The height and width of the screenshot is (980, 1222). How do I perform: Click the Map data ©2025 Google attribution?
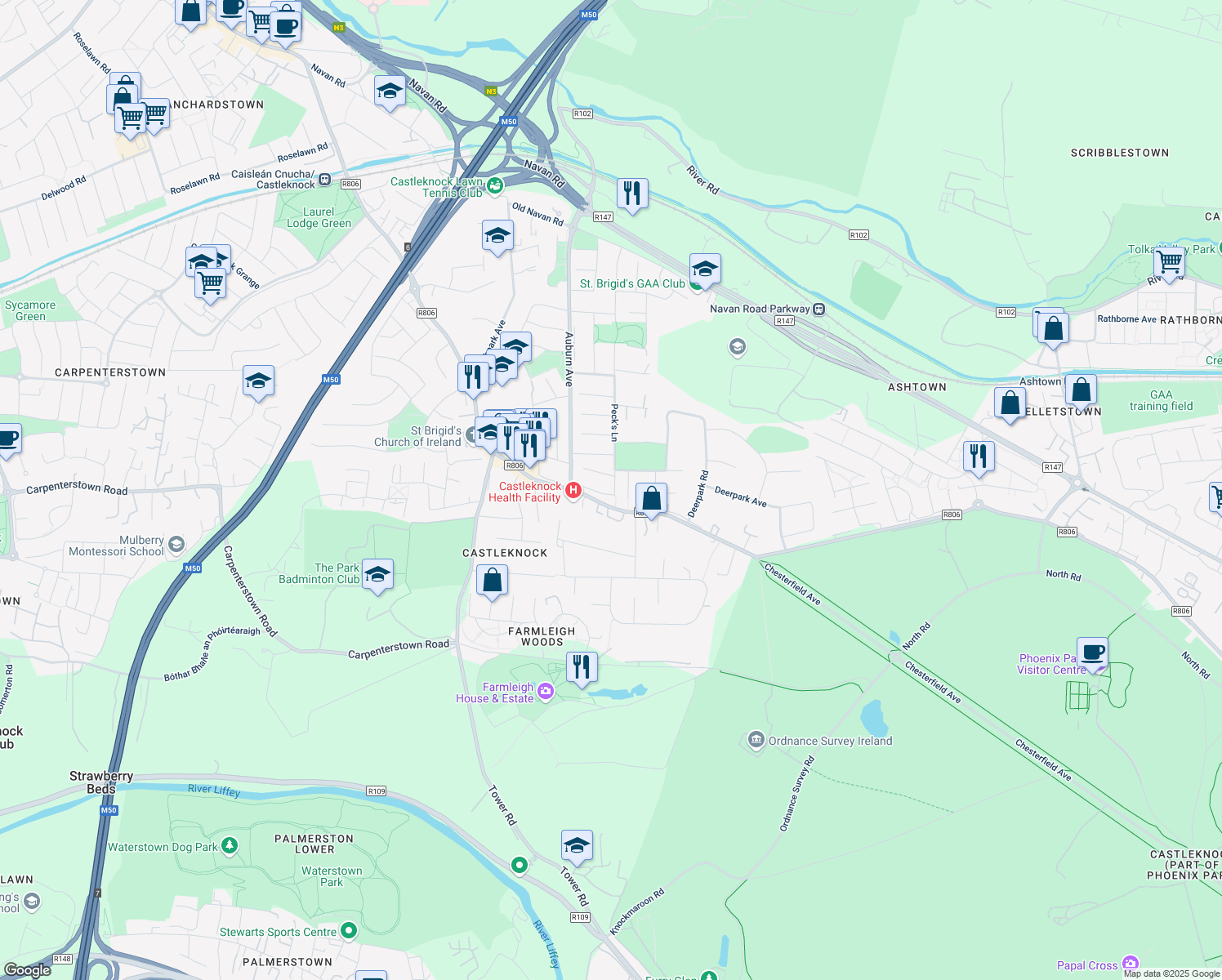pos(1171,973)
